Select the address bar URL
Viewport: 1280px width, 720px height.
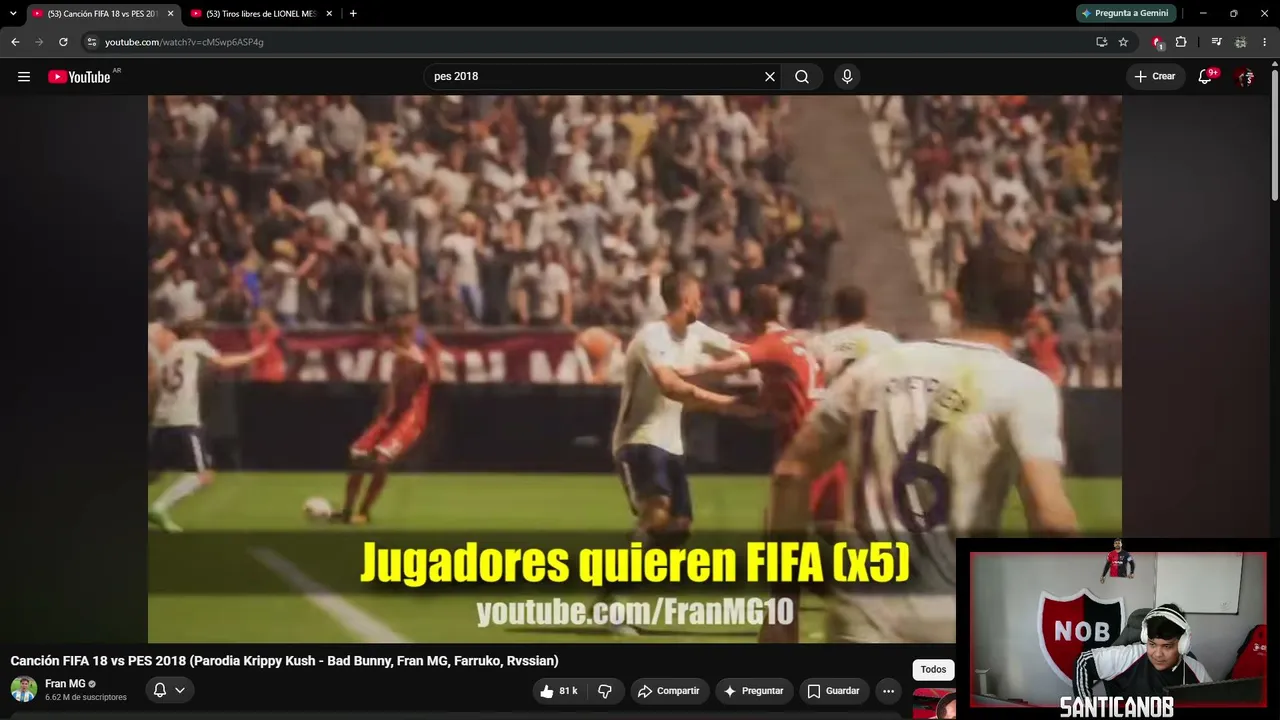coord(184,42)
